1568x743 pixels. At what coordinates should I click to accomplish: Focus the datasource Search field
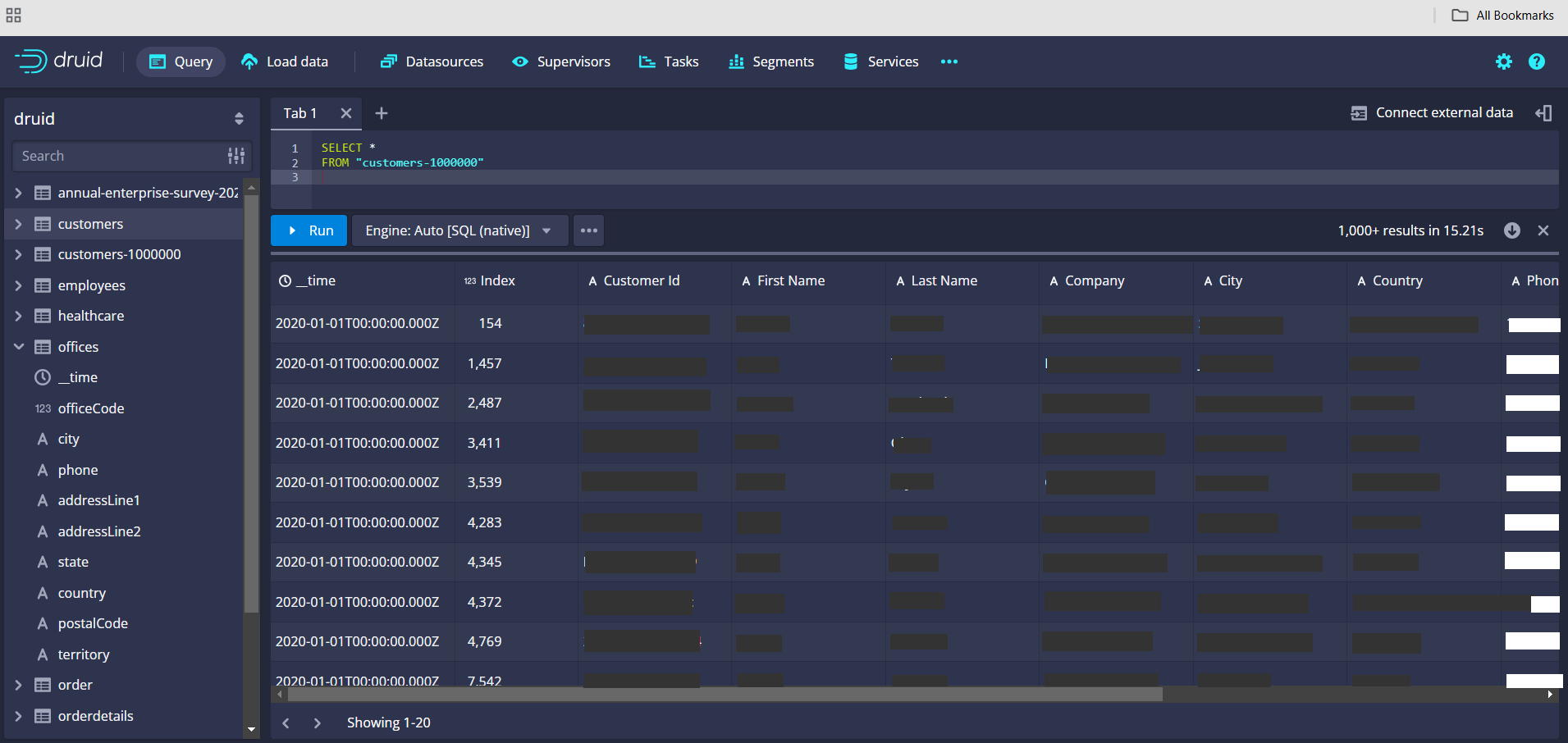pos(119,156)
